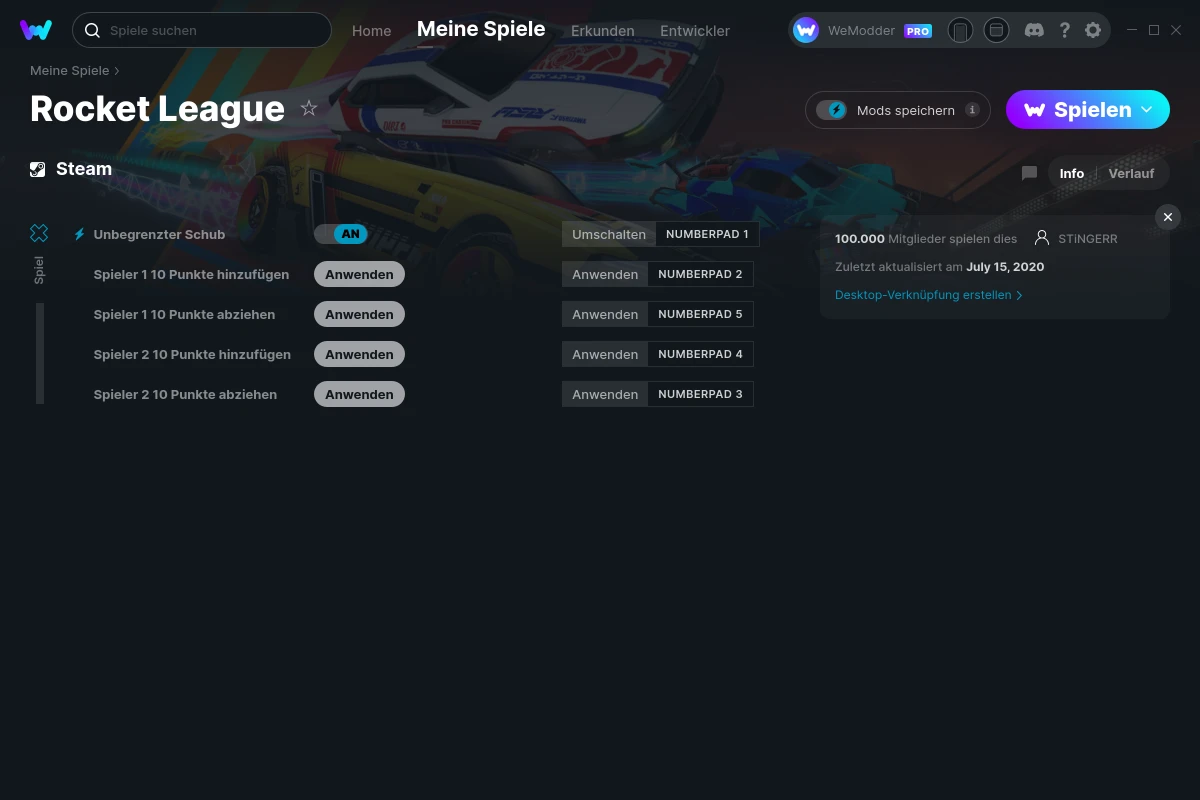
Task: Disable the Unbegrenzter Schub AN toggle
Action: click(x=341, y=234)
